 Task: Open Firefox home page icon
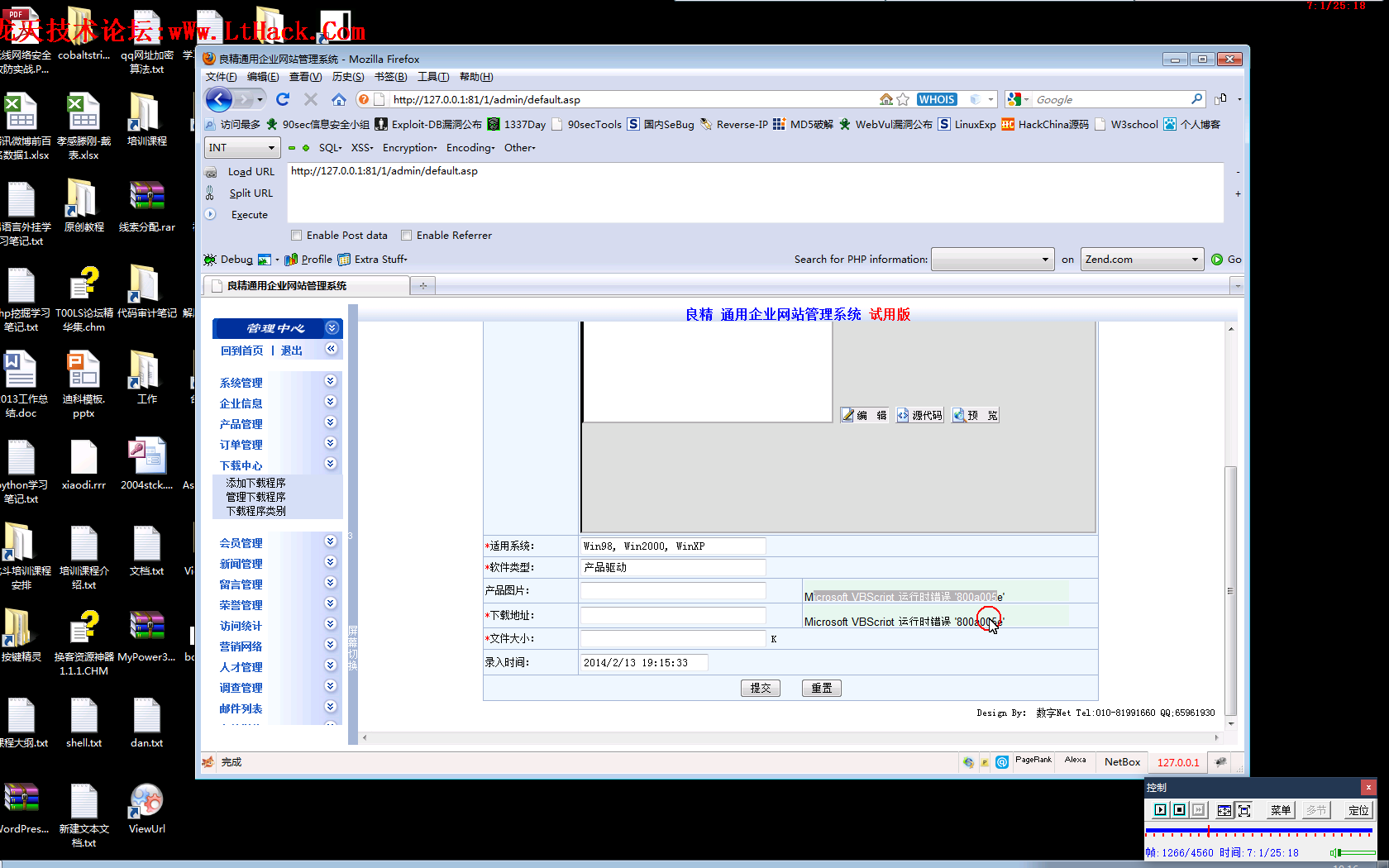pyautogui.click(x=339, y=99)
